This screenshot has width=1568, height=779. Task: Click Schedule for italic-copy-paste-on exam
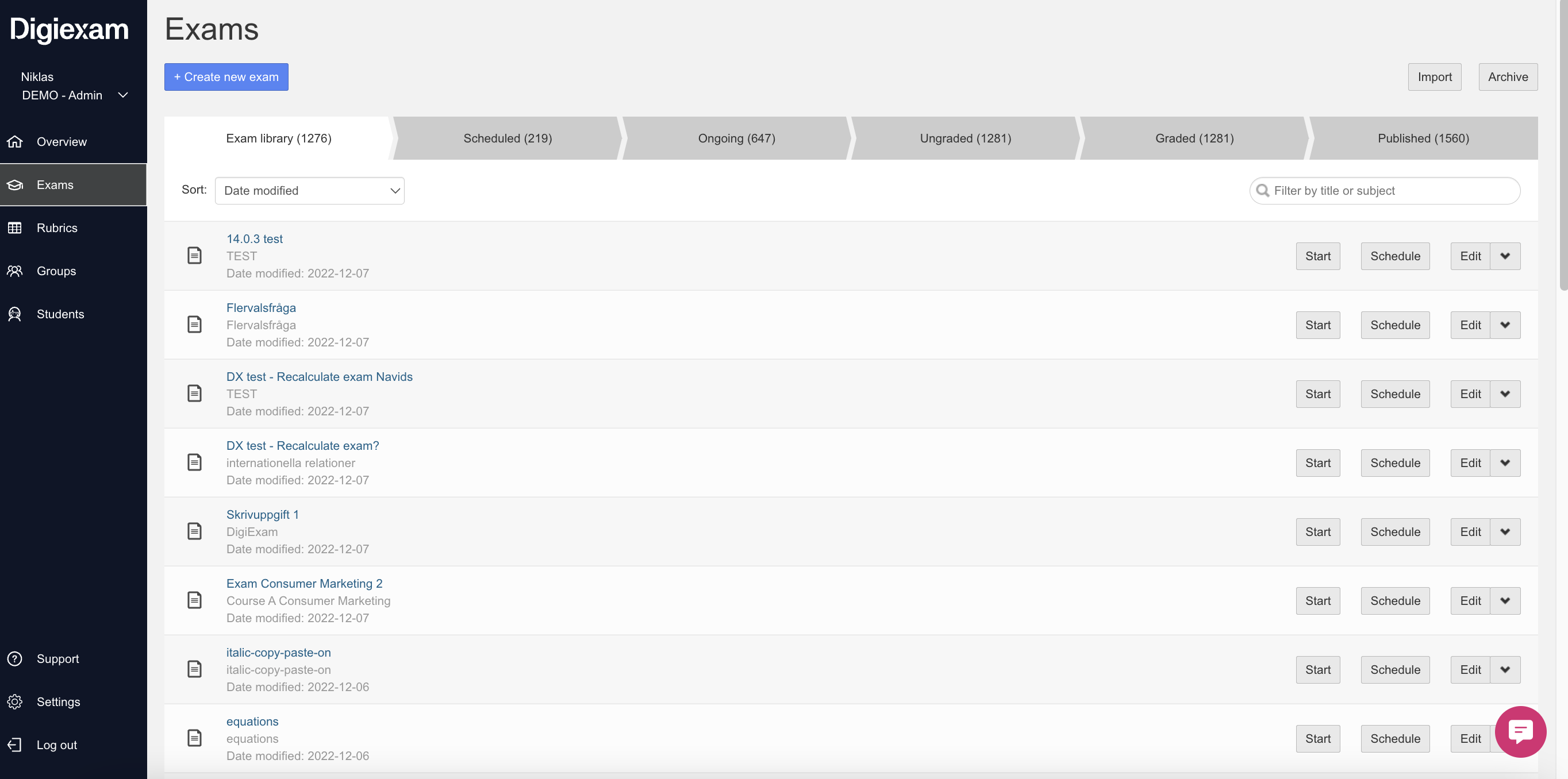[x=1394, y=669]
